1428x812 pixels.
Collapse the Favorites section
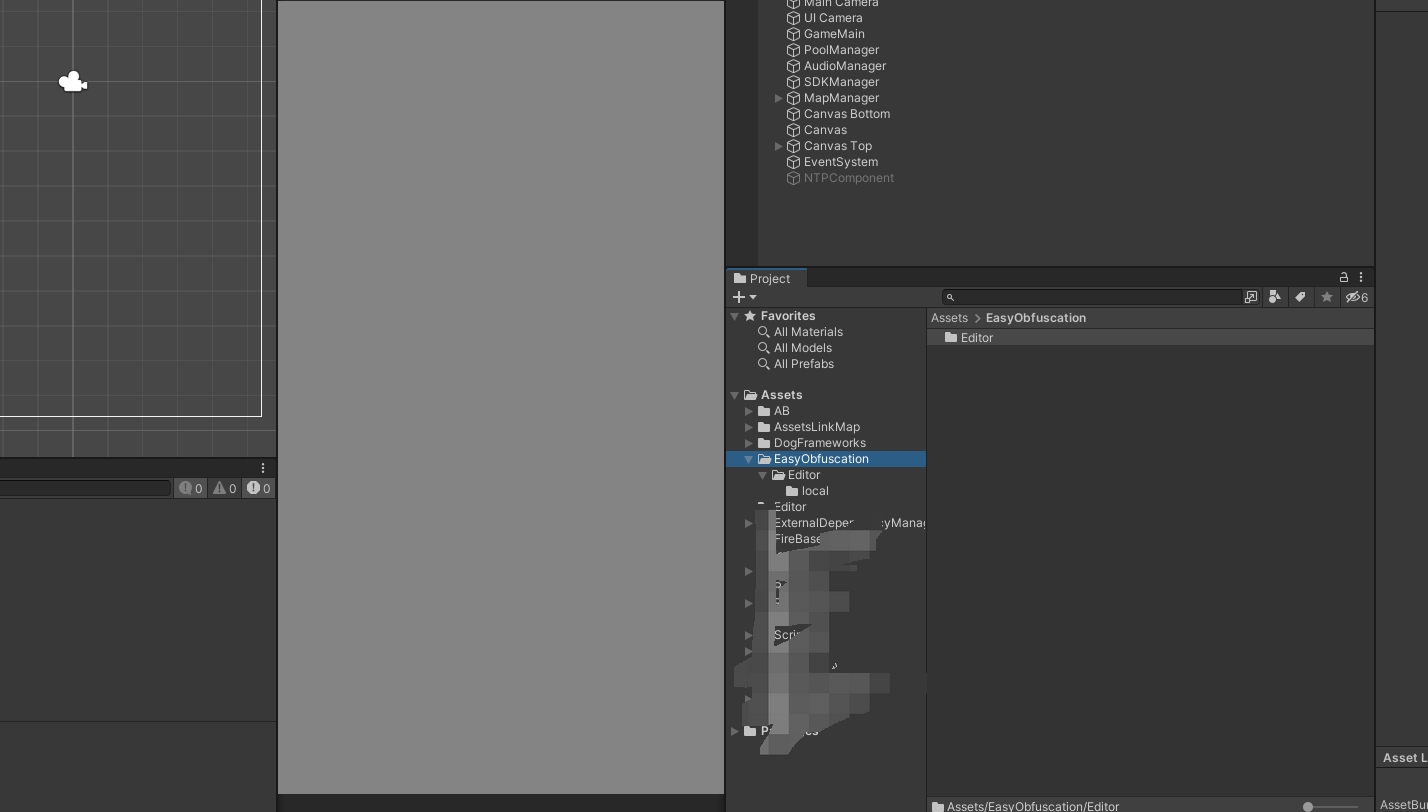tap(735, 316)
